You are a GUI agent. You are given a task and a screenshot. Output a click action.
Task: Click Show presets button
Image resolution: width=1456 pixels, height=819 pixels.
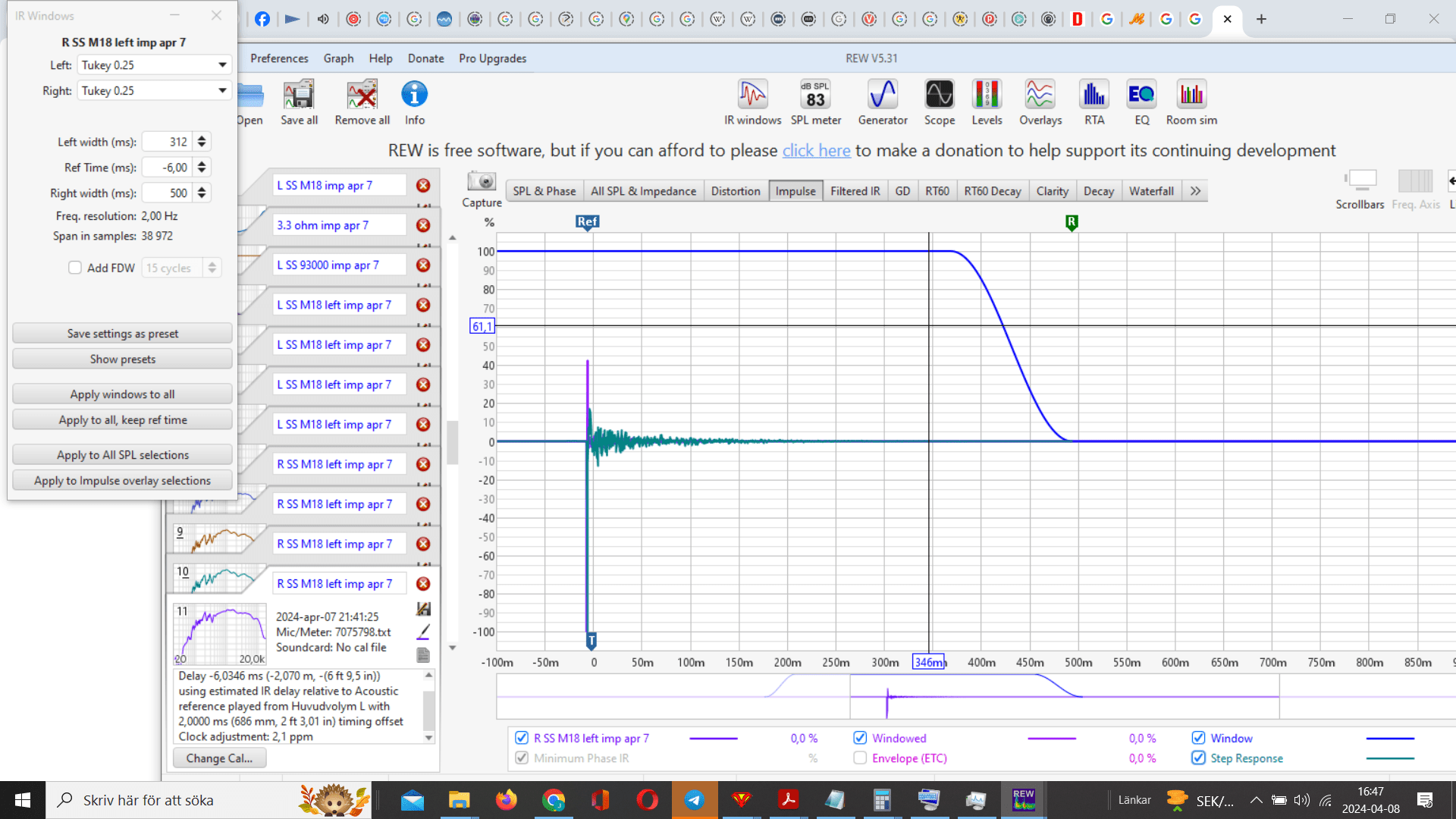click(x=123, y=359)
